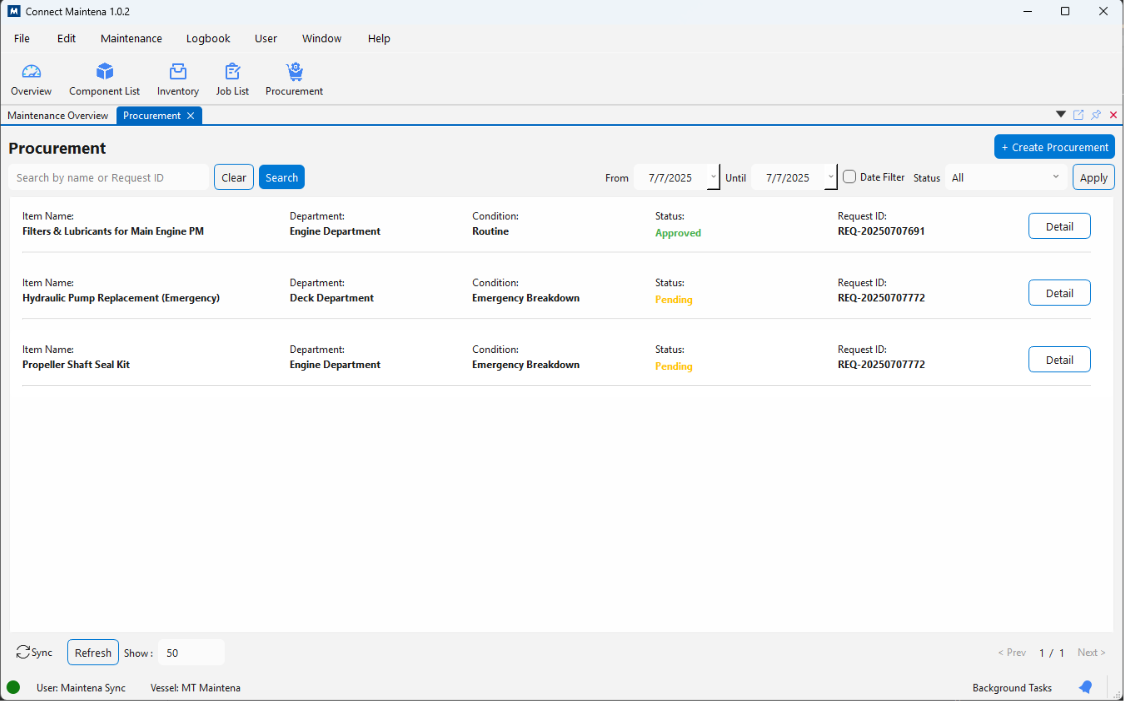This screenshot has width=1125, height=704.
Task: Open the Maintenance menu
Action: pos(131,39)
